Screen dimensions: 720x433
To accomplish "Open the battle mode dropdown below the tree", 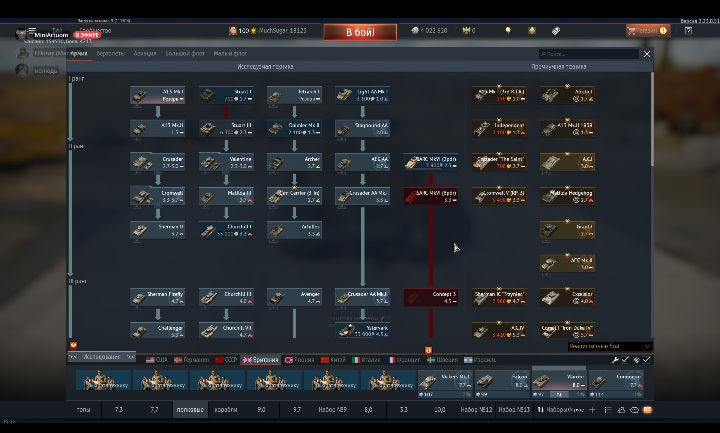I will tap(609, 346).
